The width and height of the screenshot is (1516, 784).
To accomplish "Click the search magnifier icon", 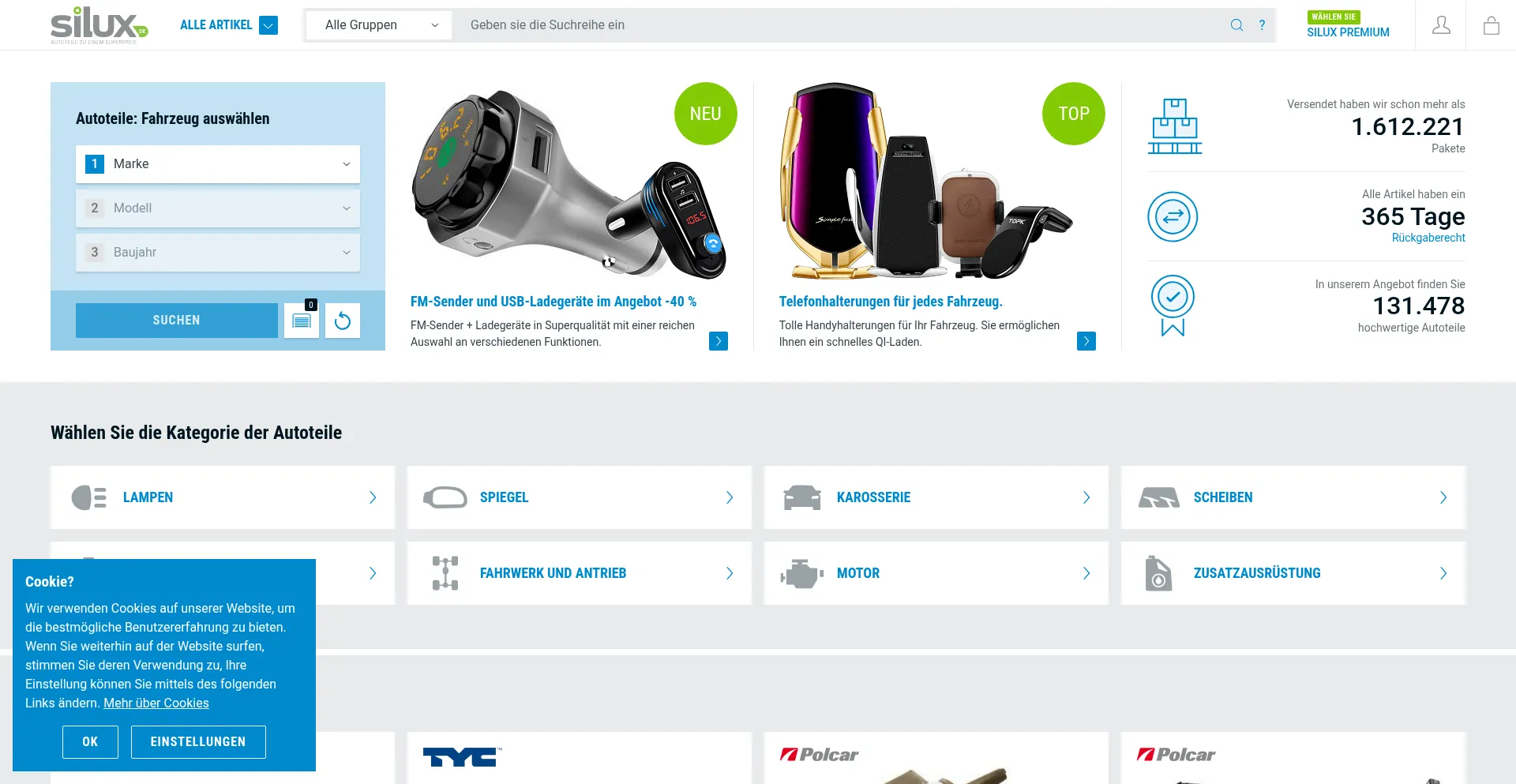I will [1236, 25].
